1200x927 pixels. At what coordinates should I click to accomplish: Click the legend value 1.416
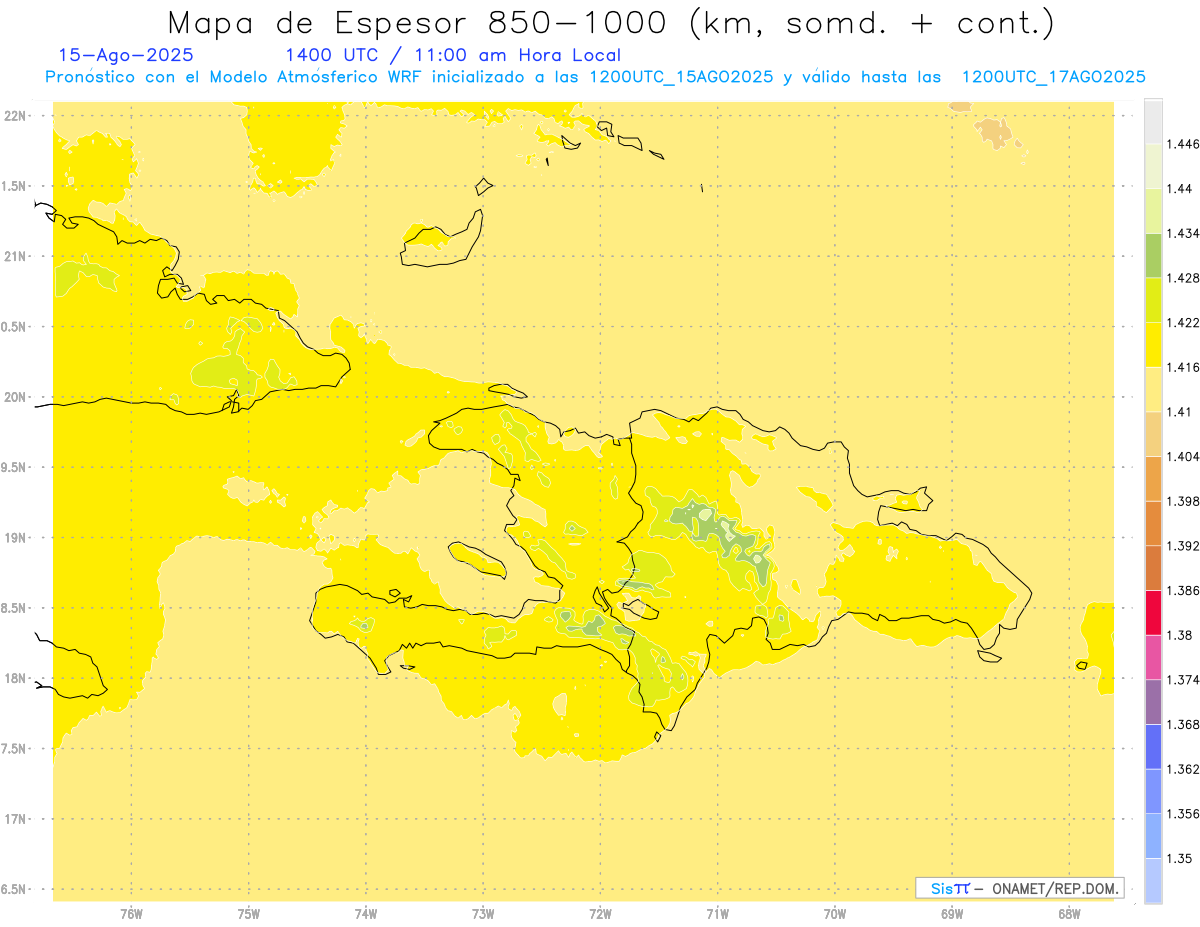pos(1183,367)
